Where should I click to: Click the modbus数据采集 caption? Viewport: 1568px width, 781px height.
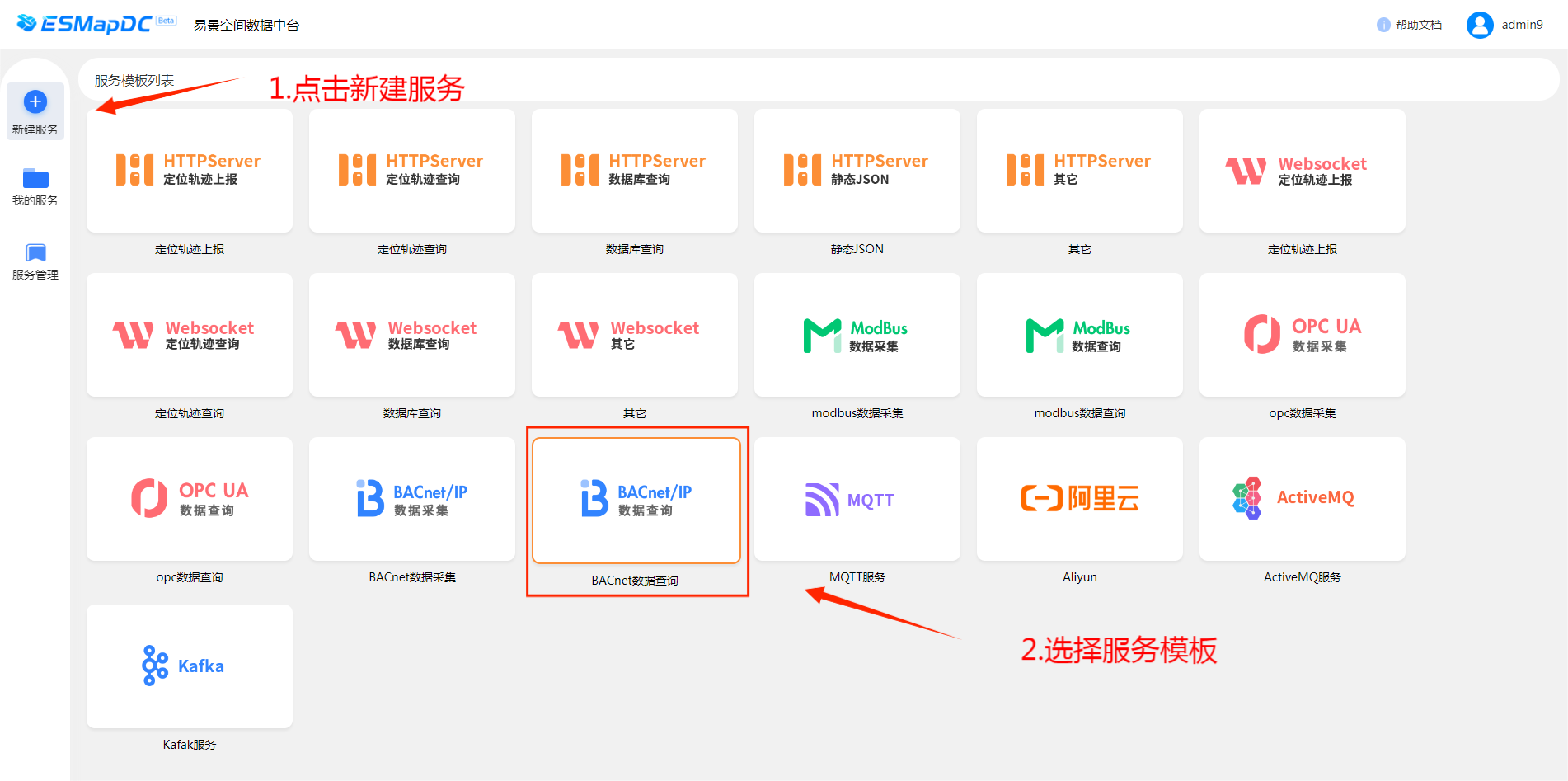tap(857, 413)
